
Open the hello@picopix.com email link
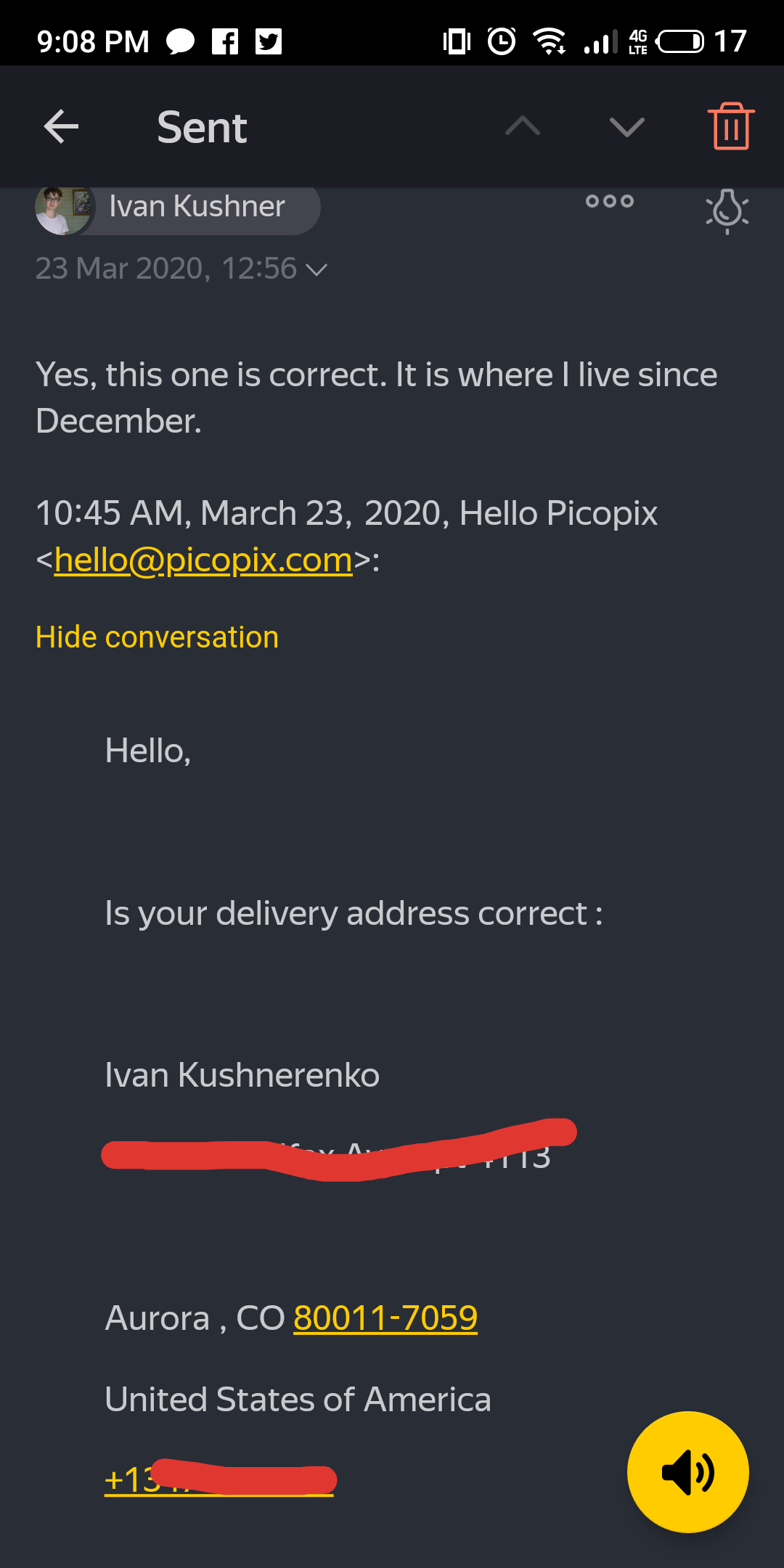pyautogui.click(x=203, y=560)
